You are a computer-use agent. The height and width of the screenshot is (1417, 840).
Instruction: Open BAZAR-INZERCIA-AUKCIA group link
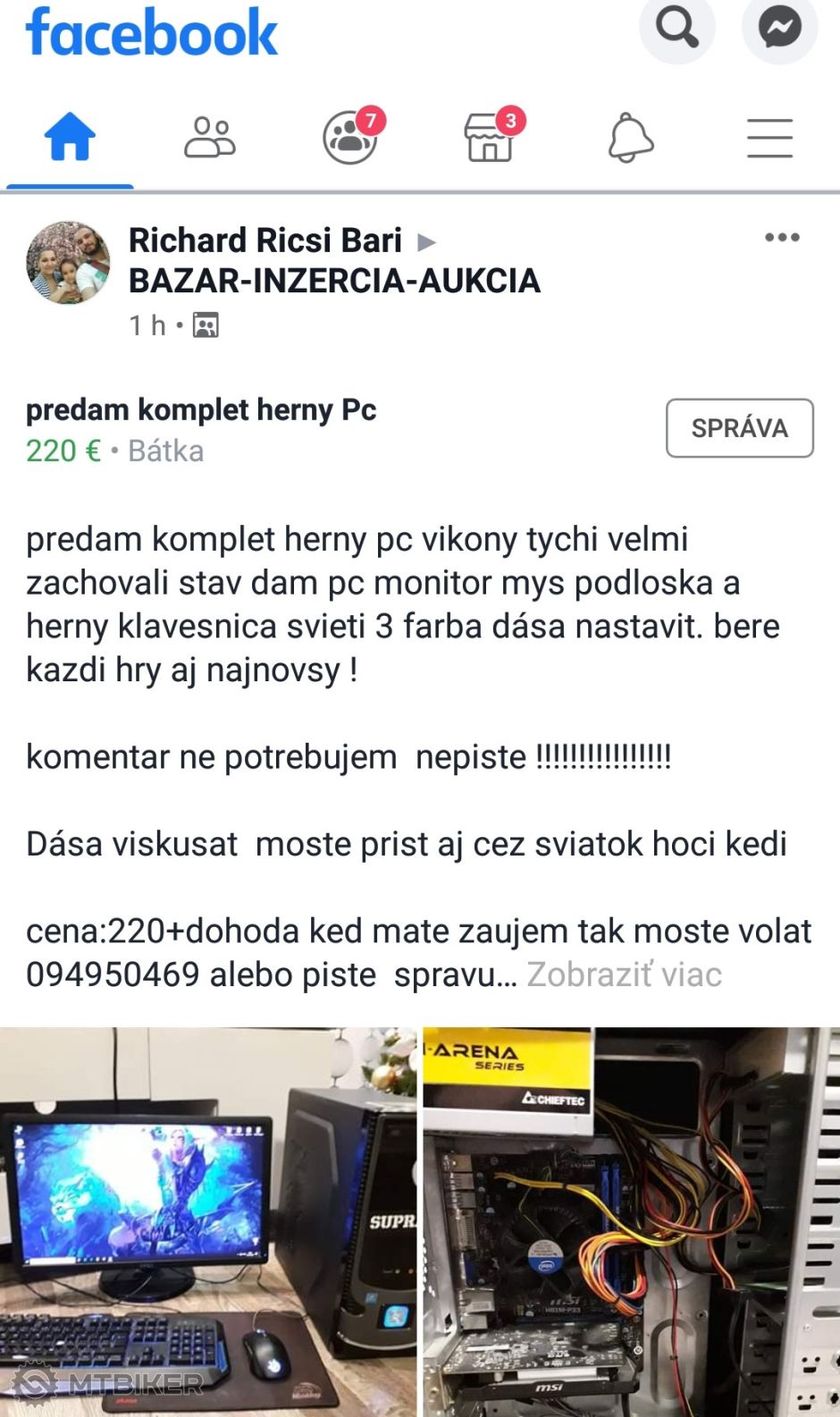(334, 281)
